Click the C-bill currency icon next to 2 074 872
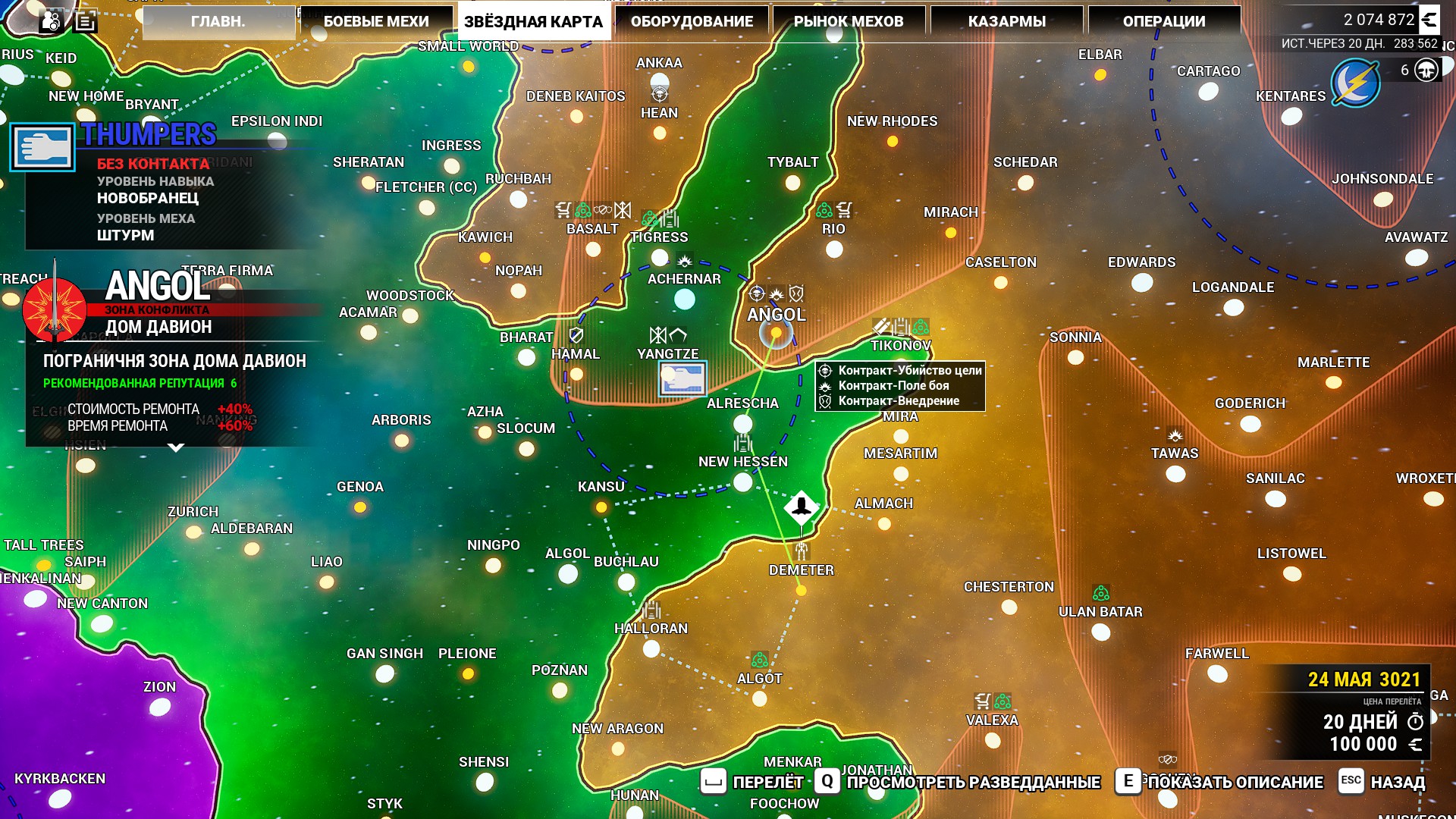 (1429, 20)
